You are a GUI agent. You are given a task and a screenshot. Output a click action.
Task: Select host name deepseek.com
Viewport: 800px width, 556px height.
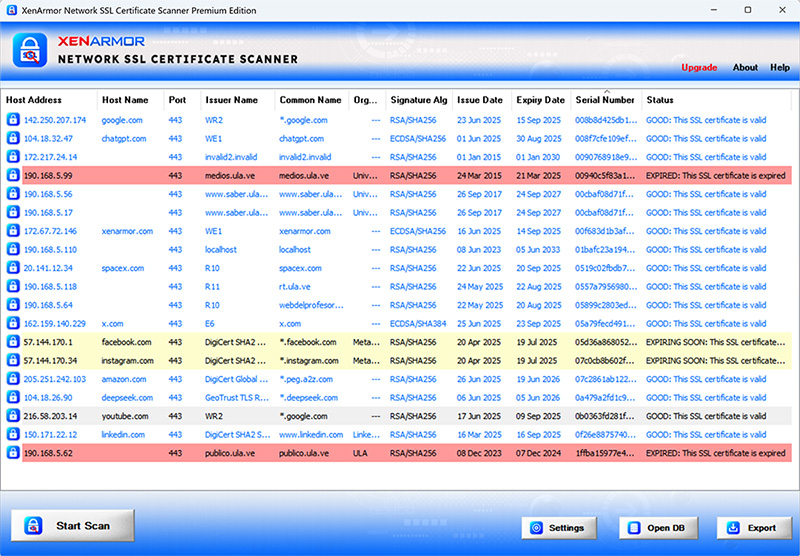tap(127, 398)
